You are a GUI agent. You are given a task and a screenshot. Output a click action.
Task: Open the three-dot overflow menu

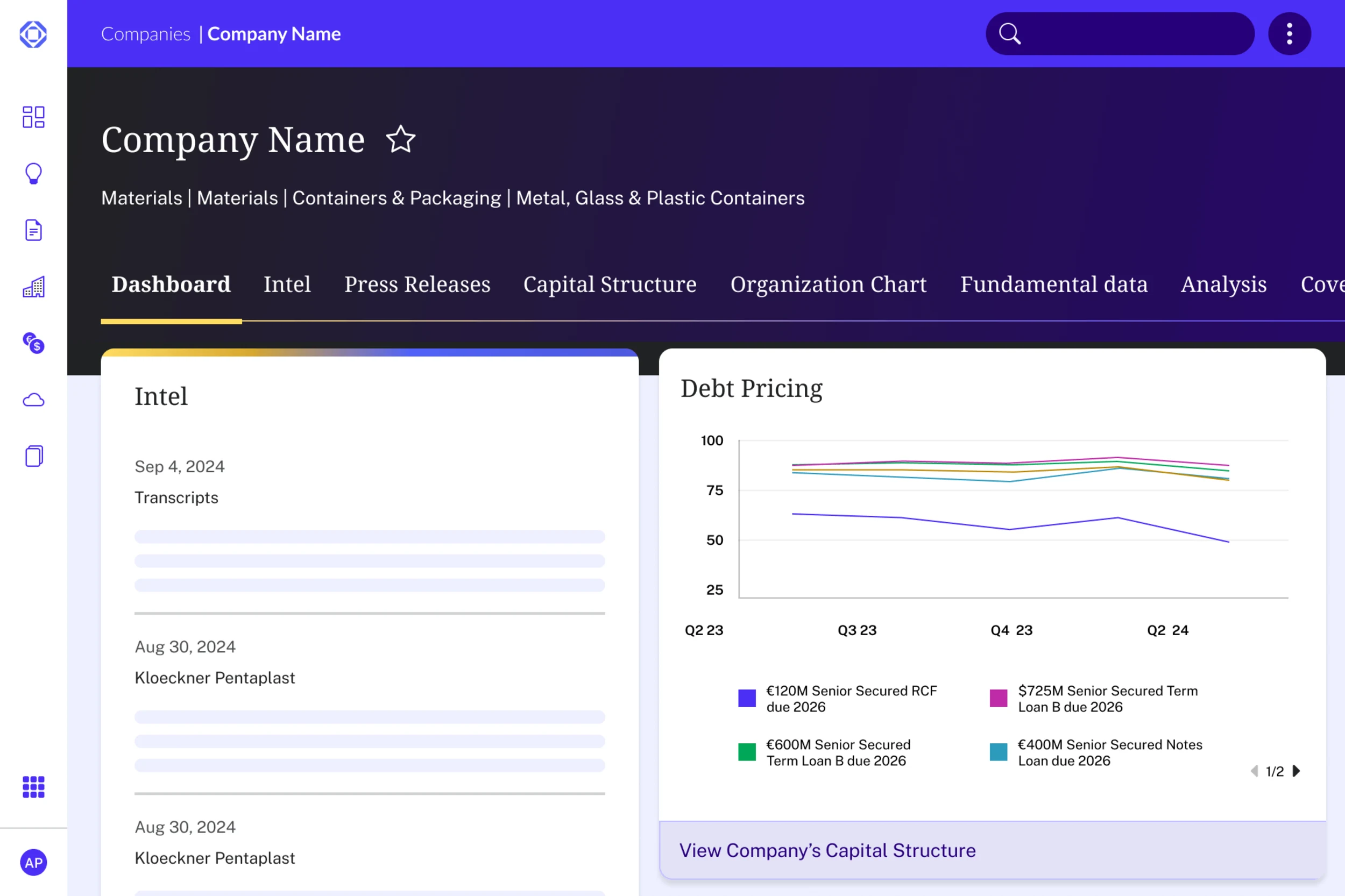[x=1289, y=33]
